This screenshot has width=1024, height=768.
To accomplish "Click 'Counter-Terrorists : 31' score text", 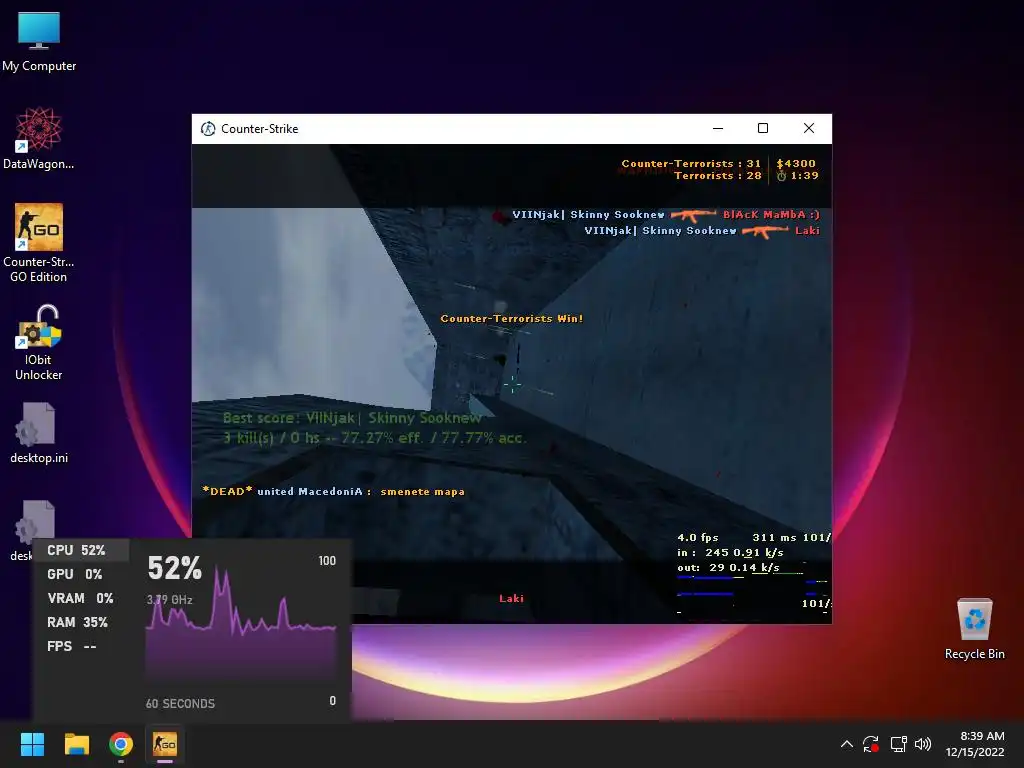I will click(691, 163).
